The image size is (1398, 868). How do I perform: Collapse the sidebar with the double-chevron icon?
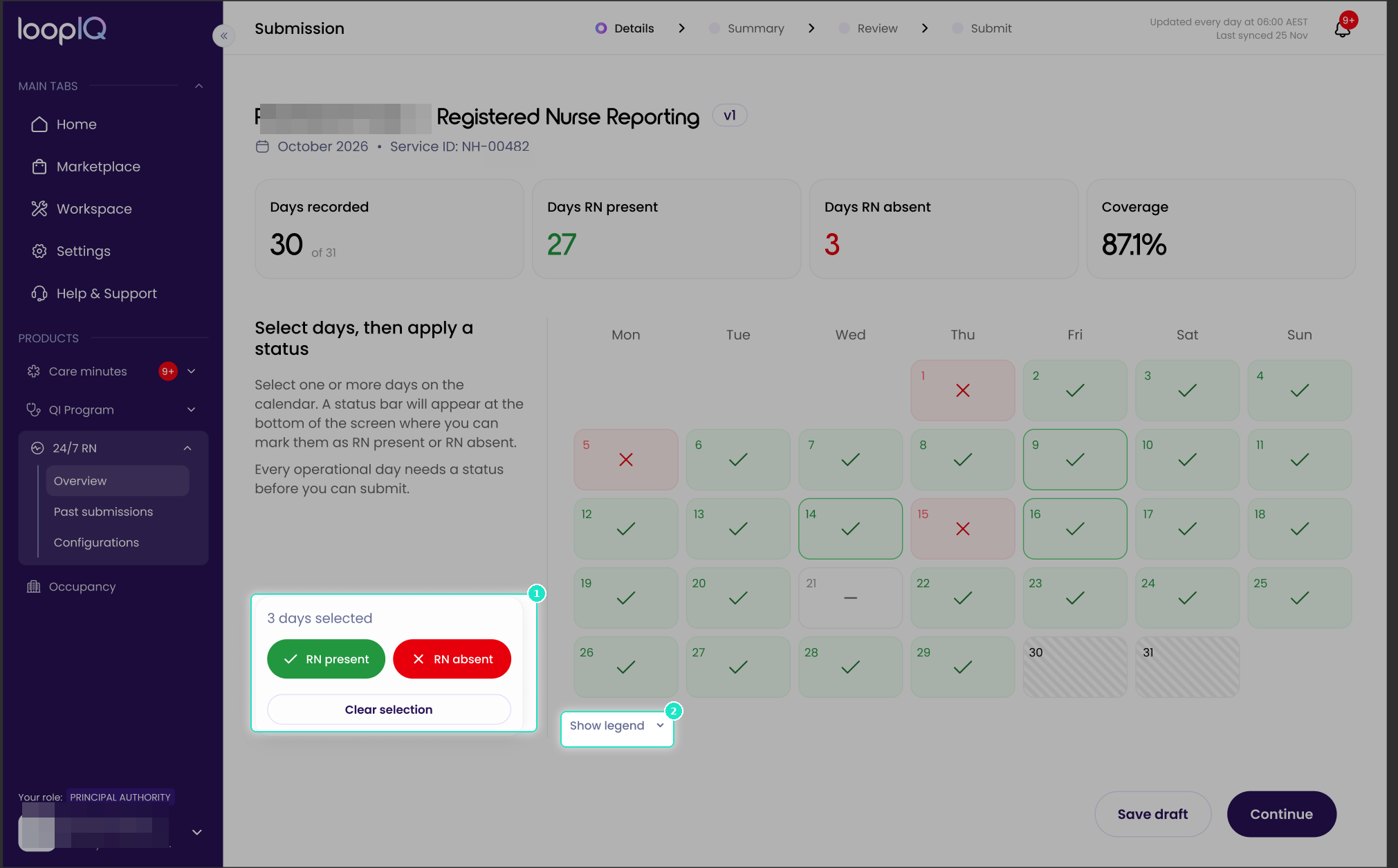223,35
